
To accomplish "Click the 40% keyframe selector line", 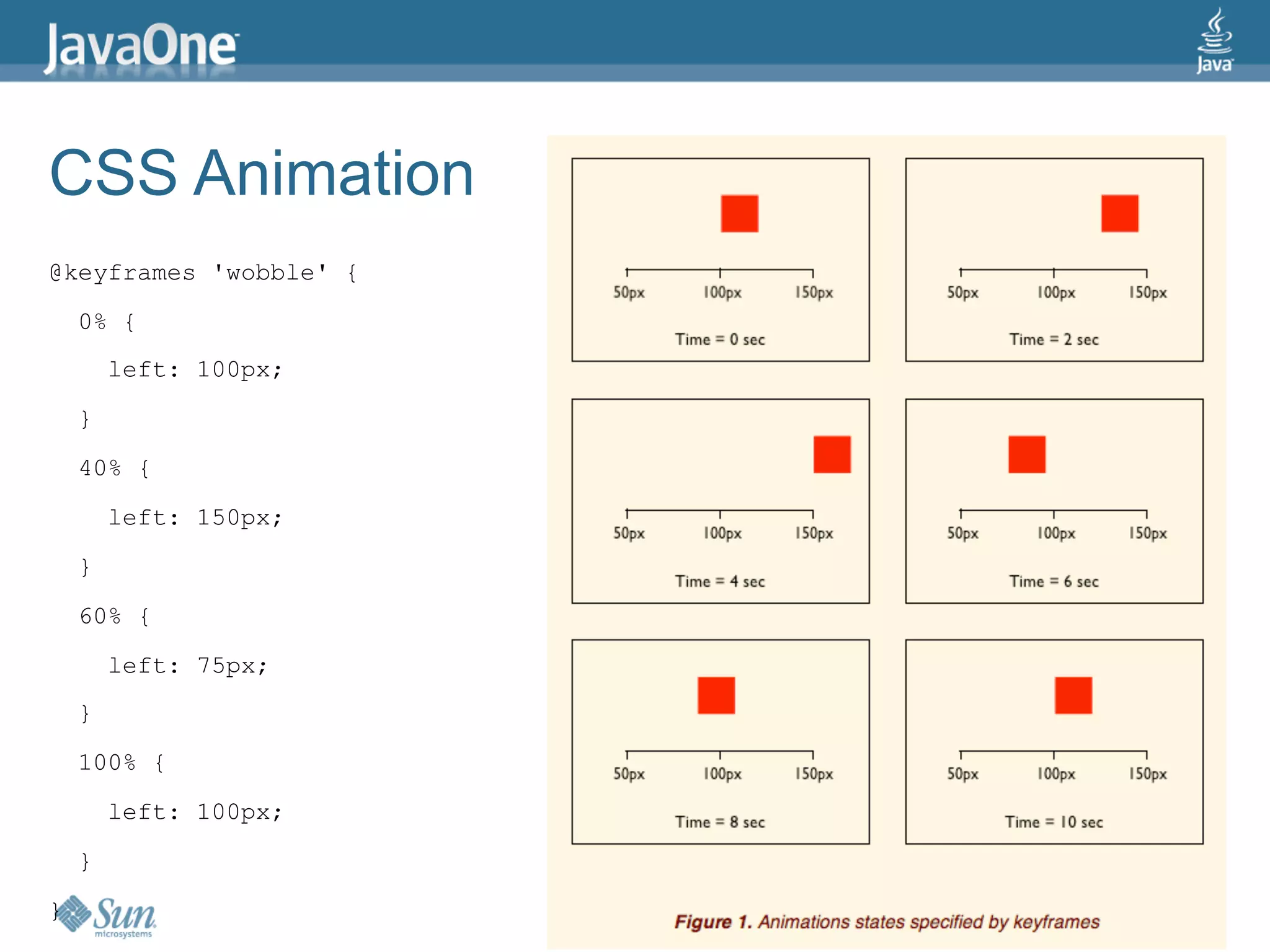I will tap(114, 468).
